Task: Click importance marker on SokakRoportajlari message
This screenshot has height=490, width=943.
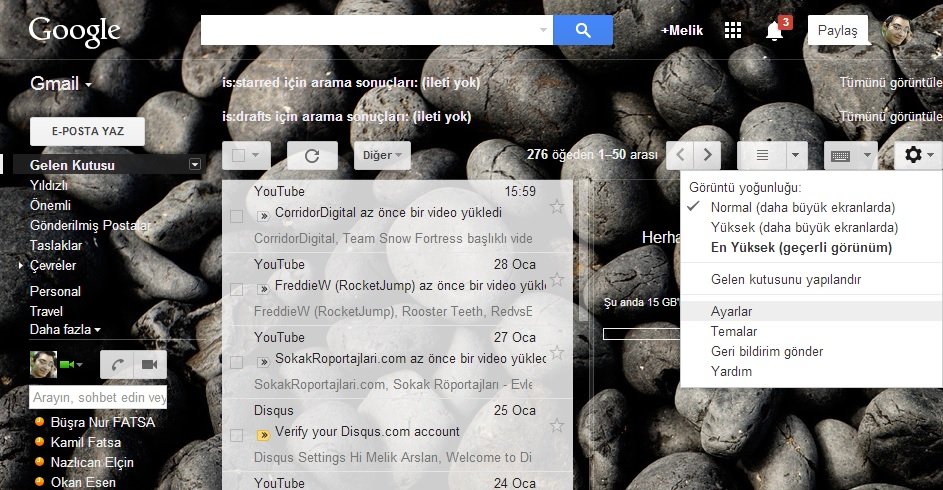Action: coord(263,362)
